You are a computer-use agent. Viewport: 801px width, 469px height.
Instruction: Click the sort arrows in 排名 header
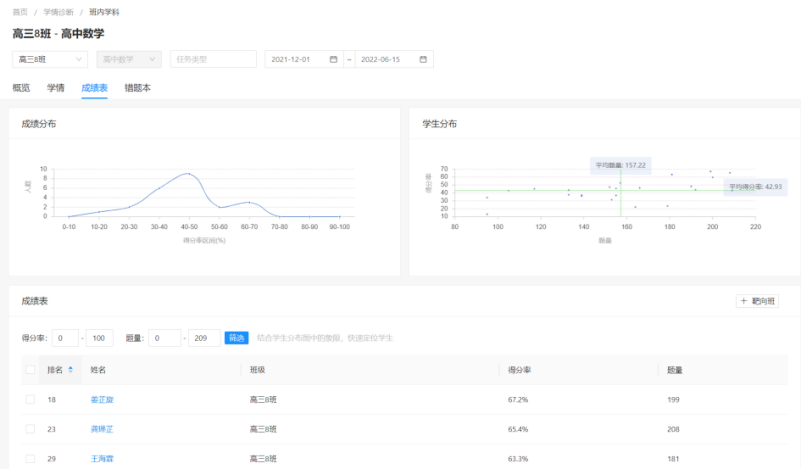pyautogui.click(x=70, y=369)
